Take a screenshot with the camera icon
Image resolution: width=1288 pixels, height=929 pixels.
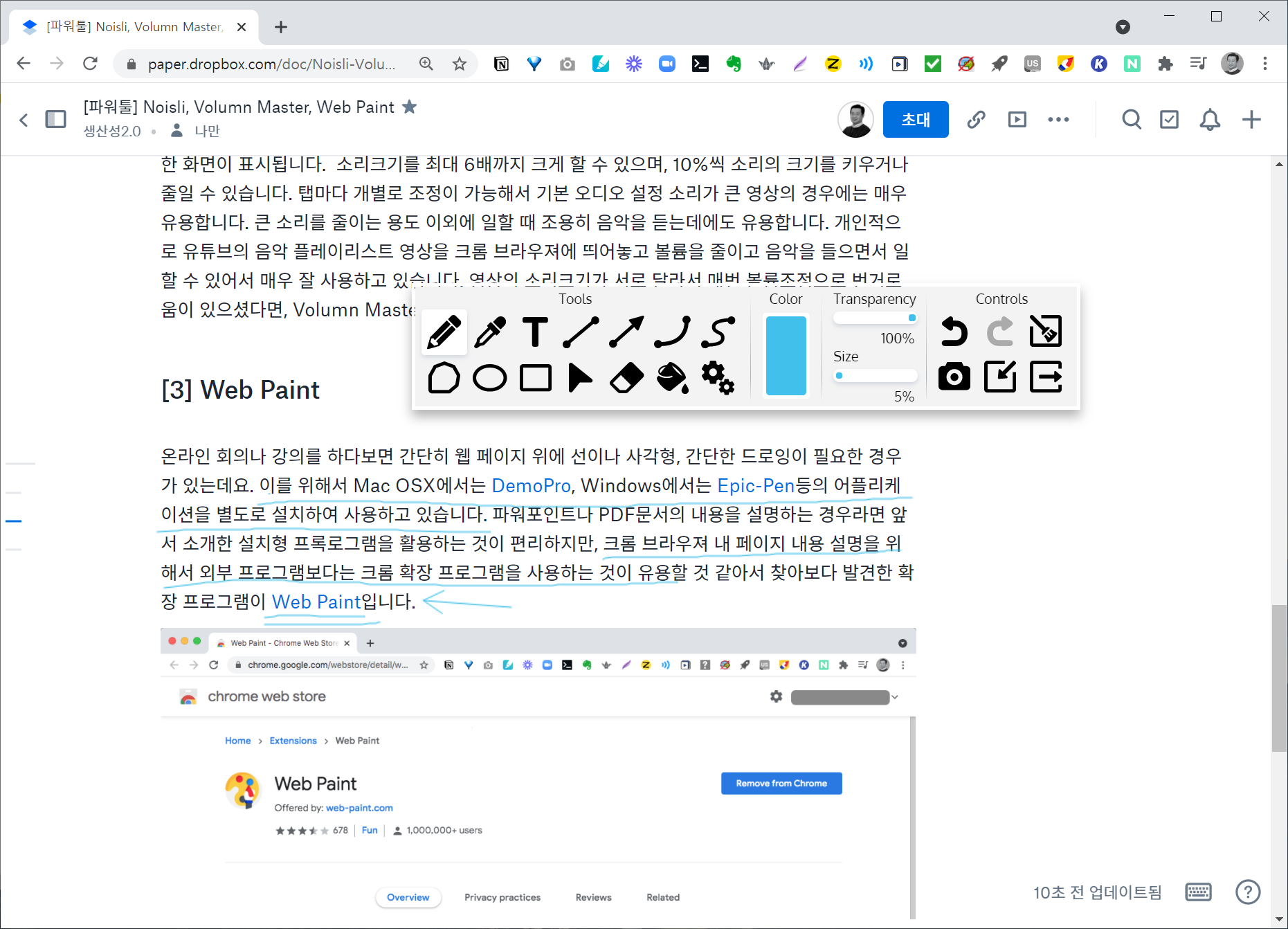pyautogui.click(x=954, y=377)
